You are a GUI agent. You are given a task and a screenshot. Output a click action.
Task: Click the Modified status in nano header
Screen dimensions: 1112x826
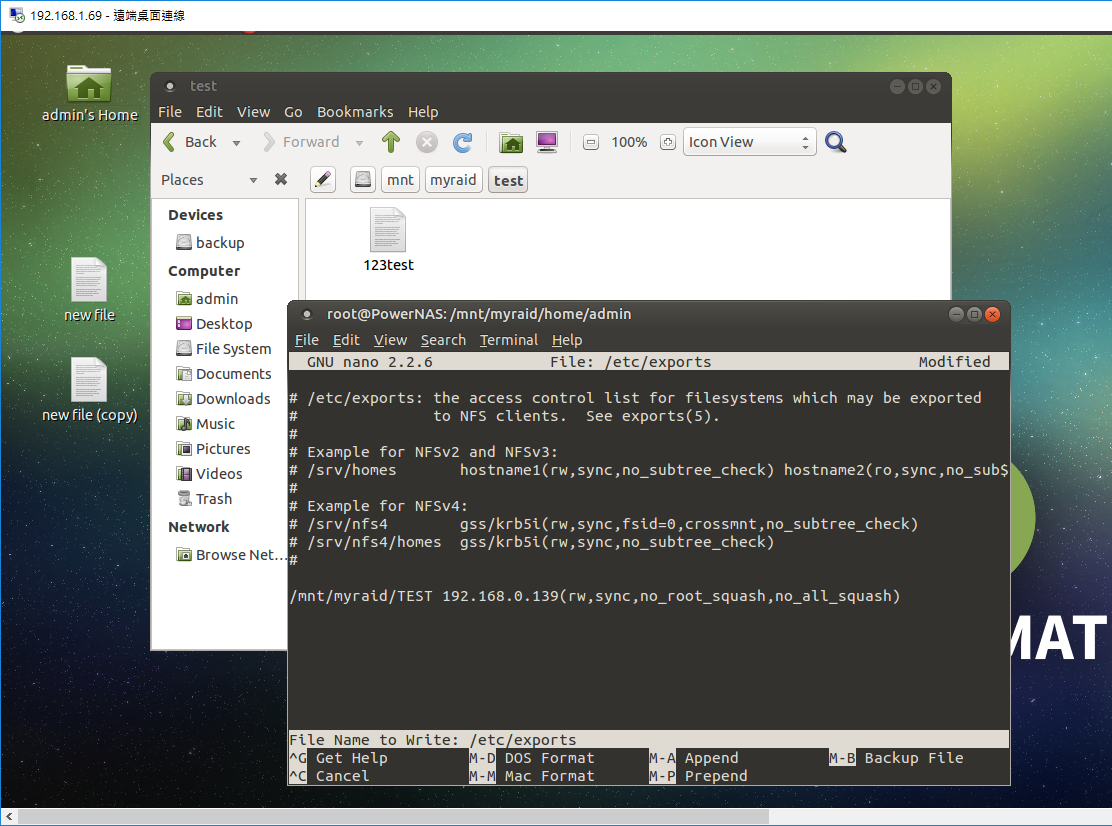[955, 362]
